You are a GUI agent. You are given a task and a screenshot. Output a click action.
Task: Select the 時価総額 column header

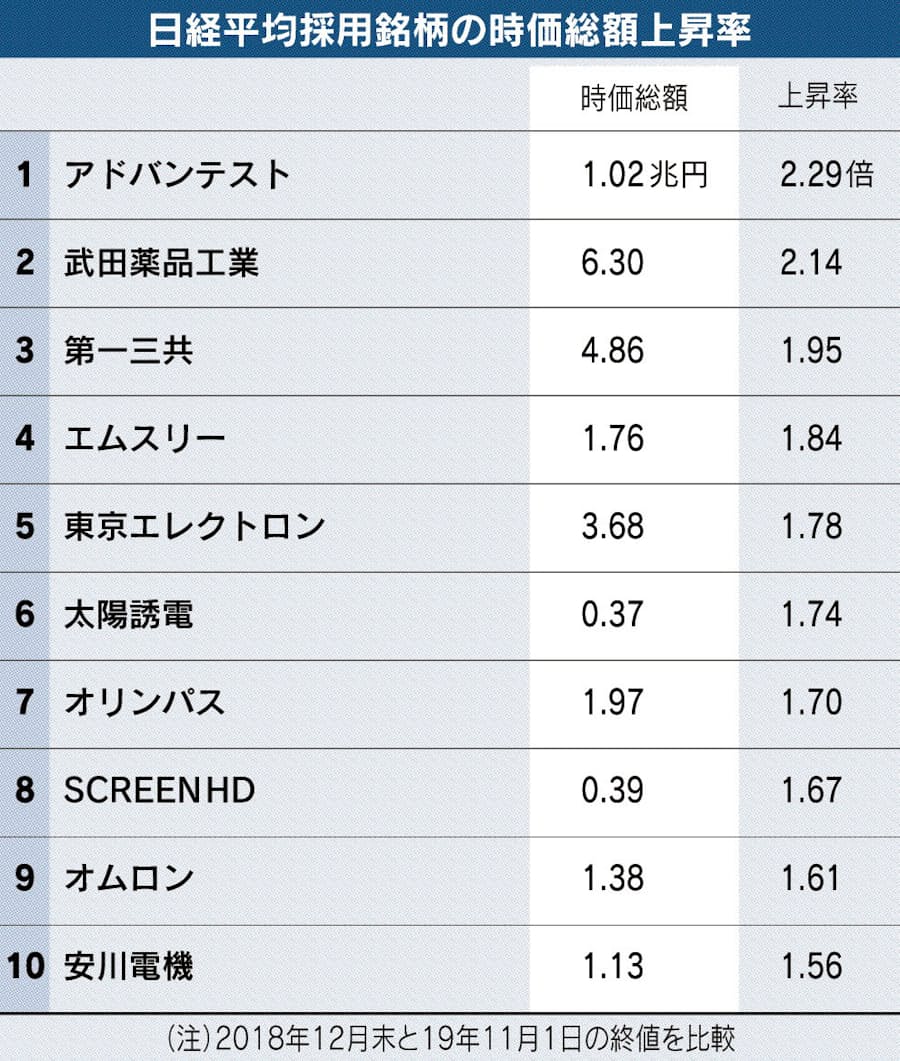634,97
